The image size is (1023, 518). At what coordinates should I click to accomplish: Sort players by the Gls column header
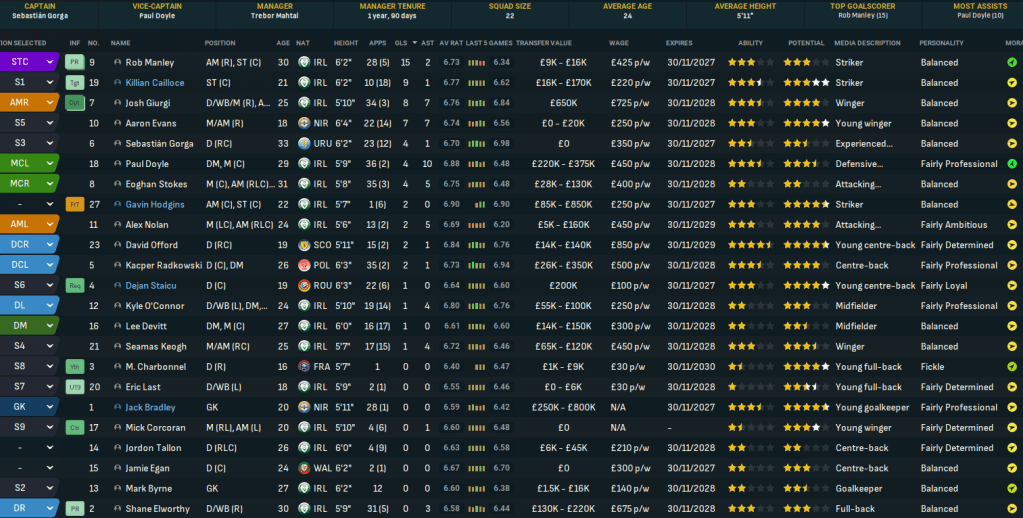coord(400,43)
